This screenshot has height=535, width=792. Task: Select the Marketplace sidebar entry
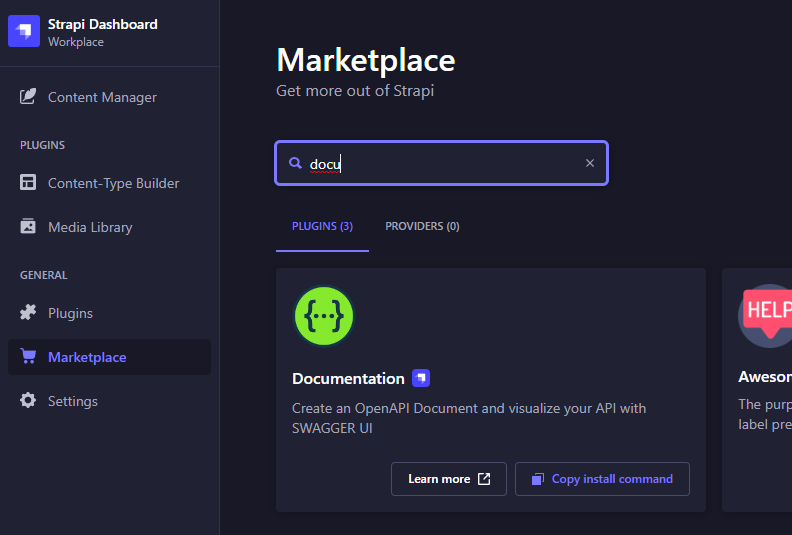(109, 357)
